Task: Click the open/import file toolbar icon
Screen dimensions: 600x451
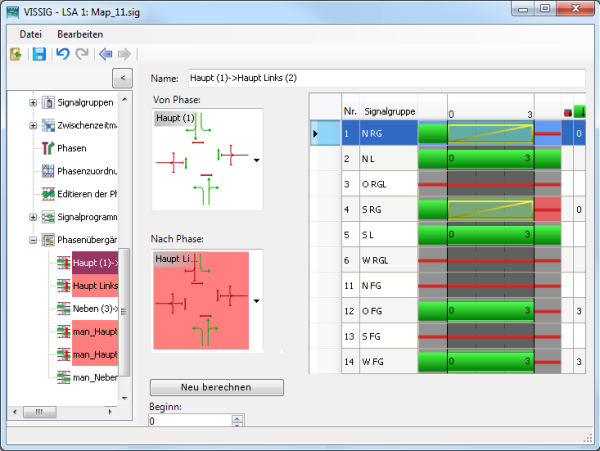Action: tap(16, 53)
